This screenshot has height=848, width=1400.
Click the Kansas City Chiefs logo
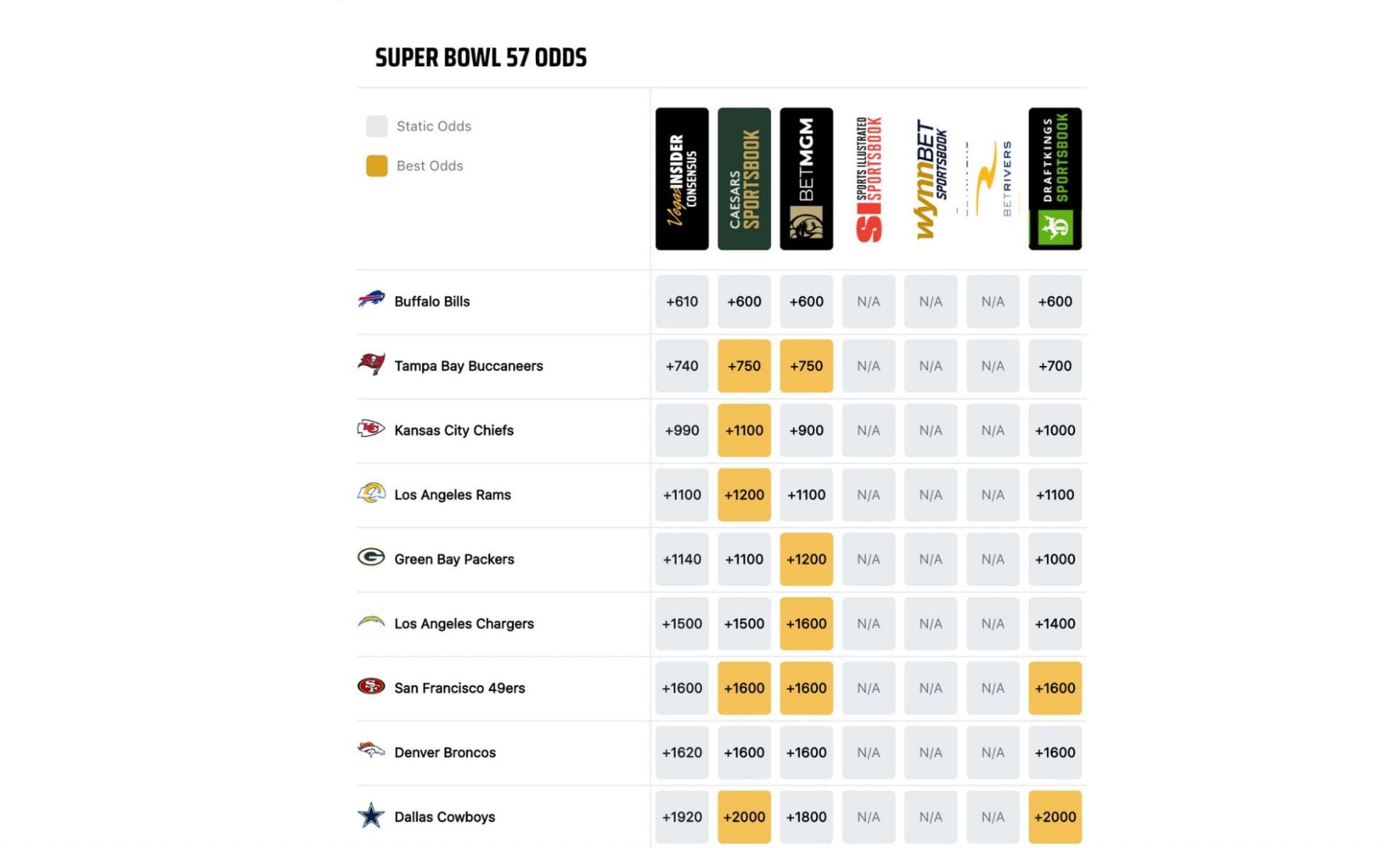coord(371,429)
